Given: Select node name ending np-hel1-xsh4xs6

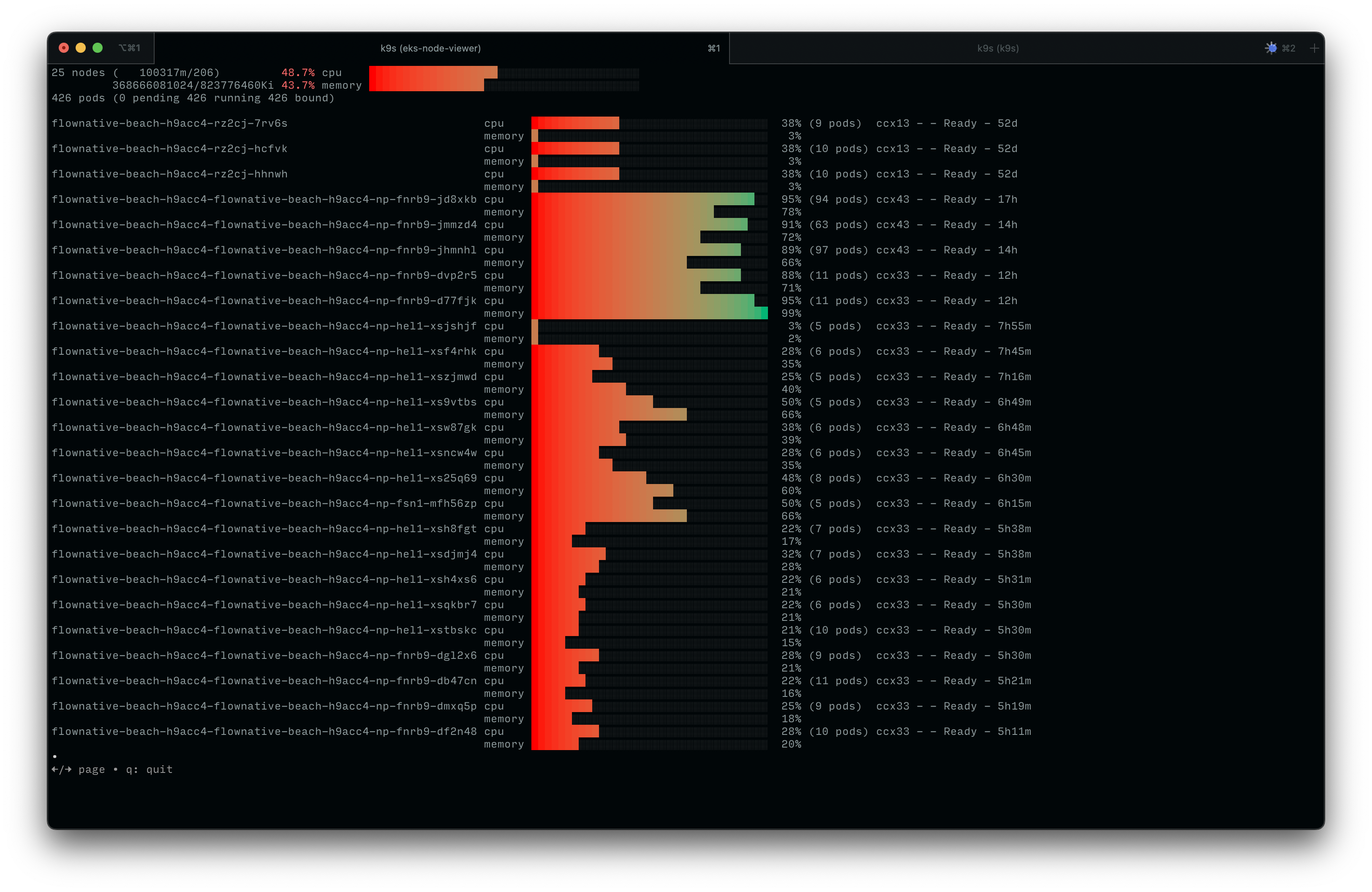Looking at the screenshot, I should click(264, 580).
